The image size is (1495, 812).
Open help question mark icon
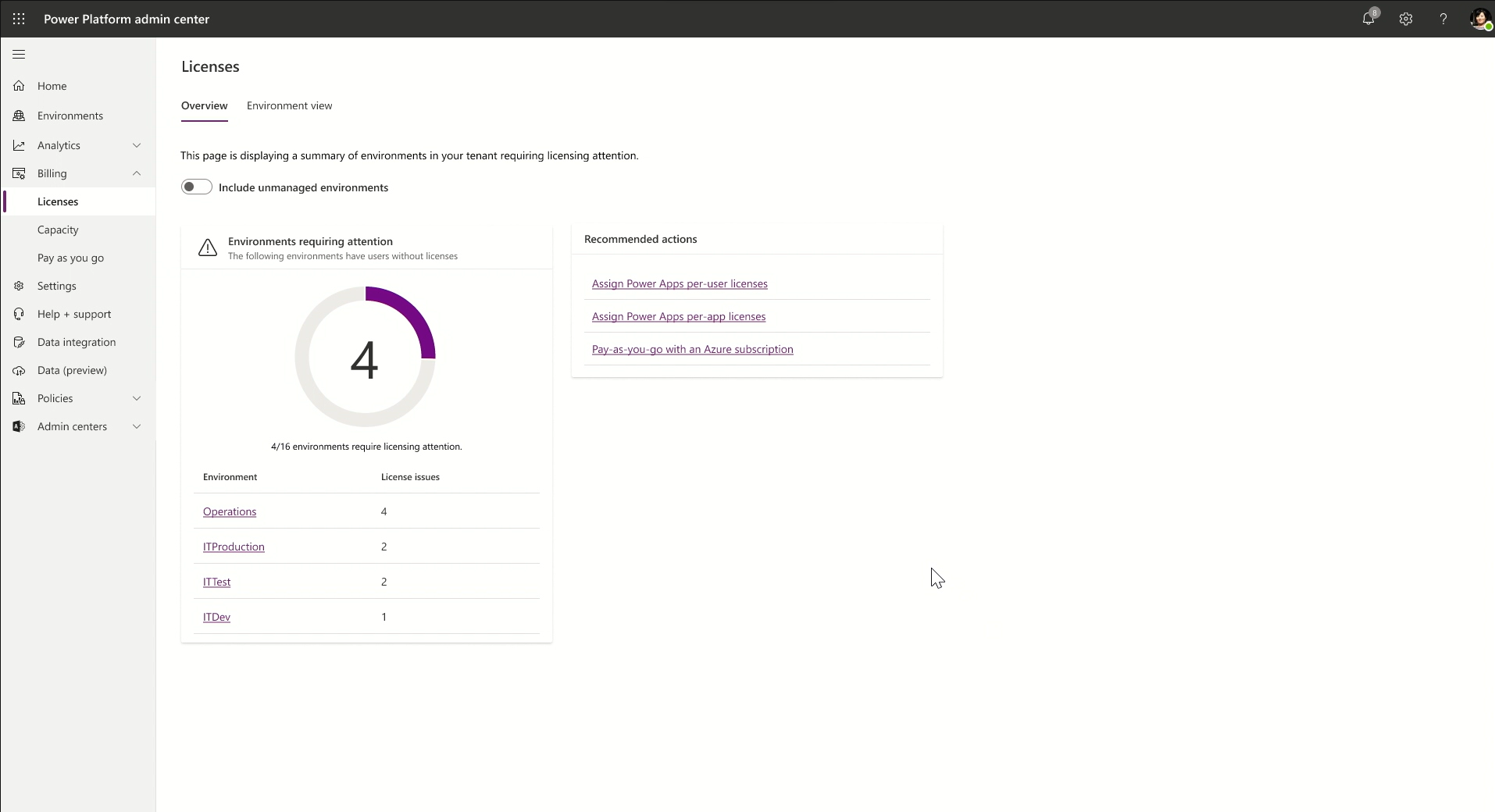pyautogui.click(x=1443, y=19)
